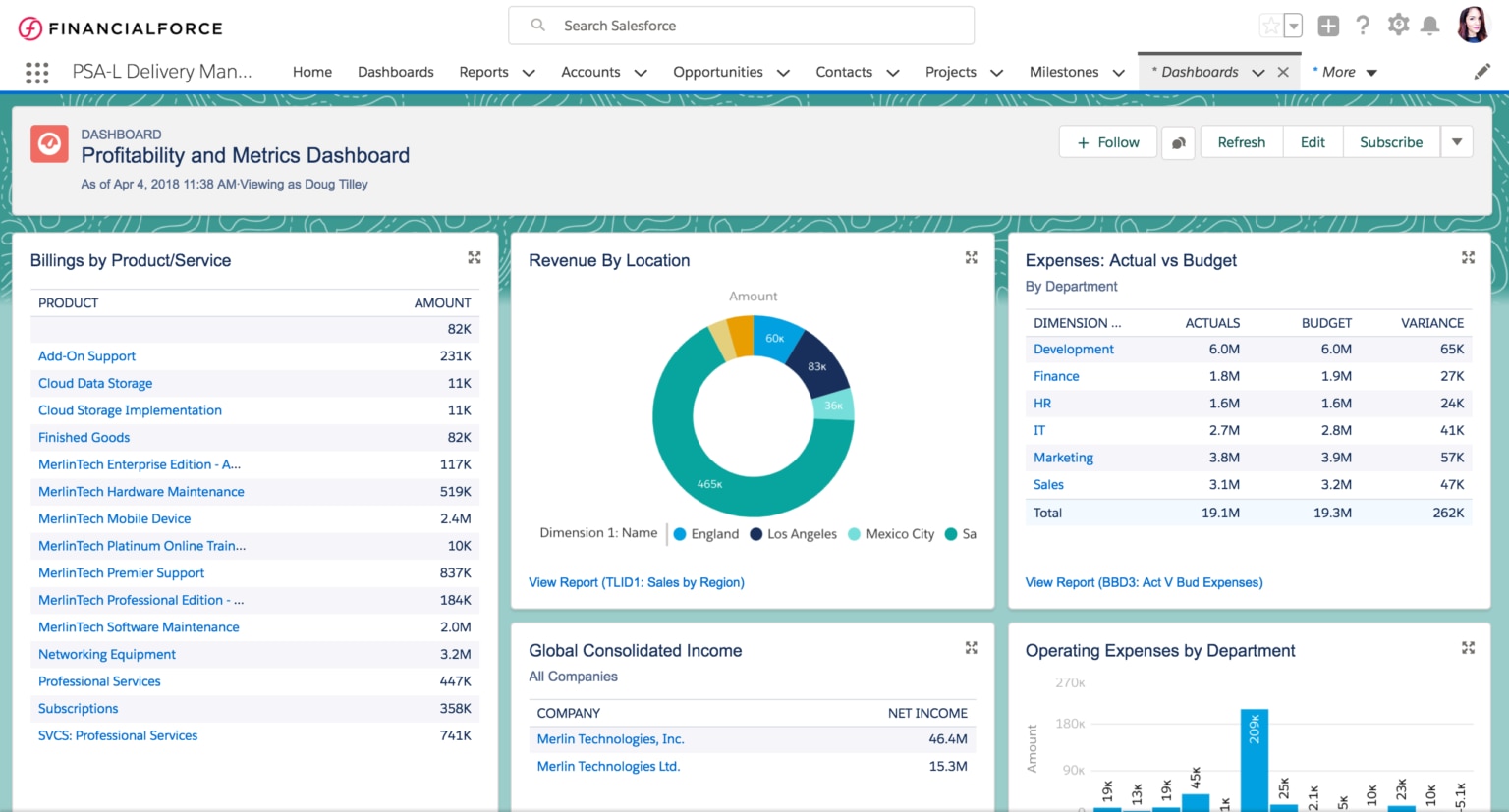Toggle the favorite star for this page
The height and width of the screenshot is (812, 1509).
click(x=1271, y=26)
